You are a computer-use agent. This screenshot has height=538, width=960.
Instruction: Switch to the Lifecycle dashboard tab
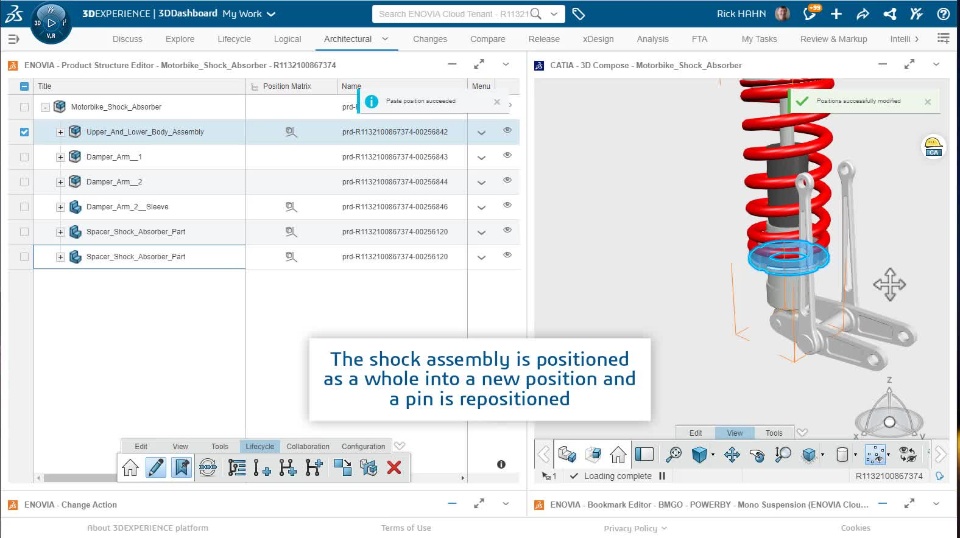pyautogui.click(x=234, y=39)
